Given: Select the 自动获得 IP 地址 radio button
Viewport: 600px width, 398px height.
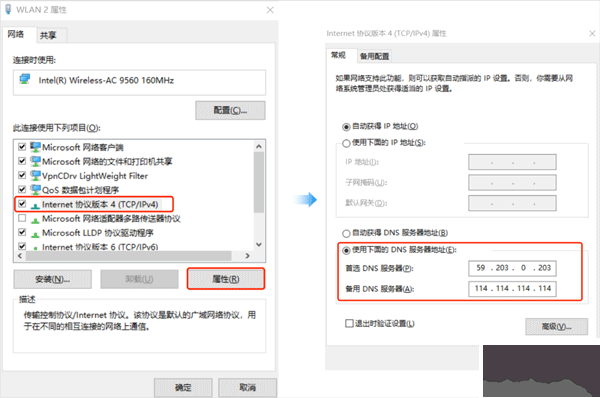Looking at the screenshot, I should [x=346, y=127].
